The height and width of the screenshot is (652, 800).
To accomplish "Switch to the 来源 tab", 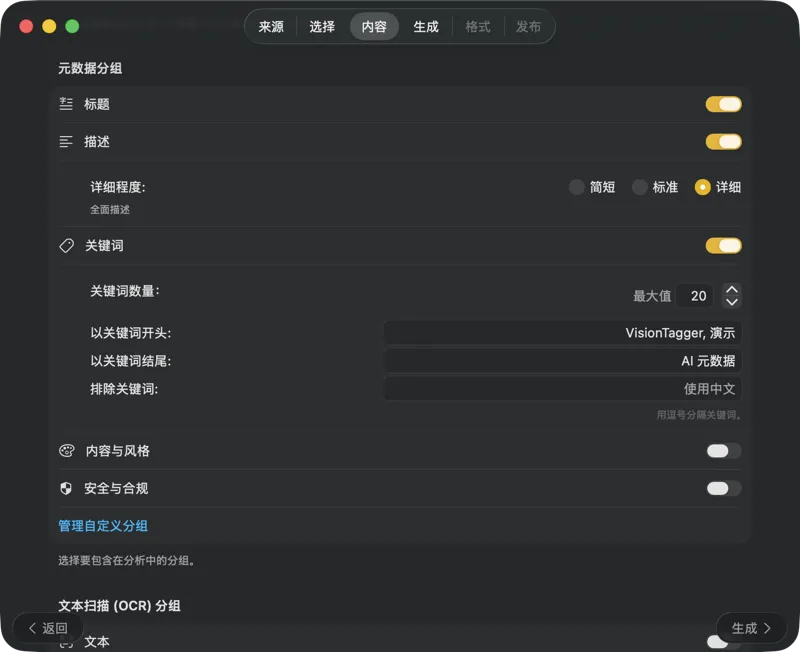I will click(269, 27).
